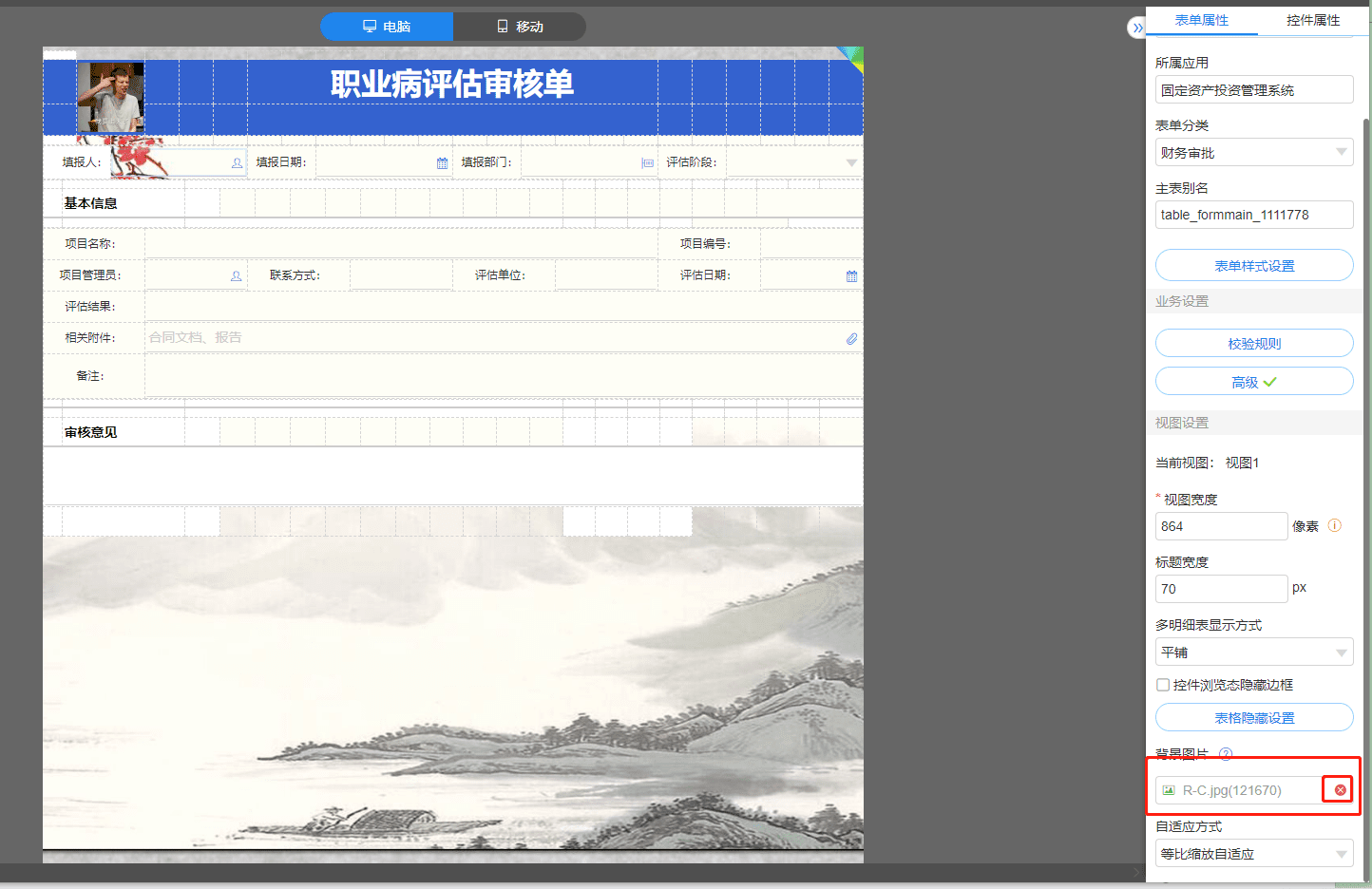Click the 相关附件 field placeholder text

point(196,337)
